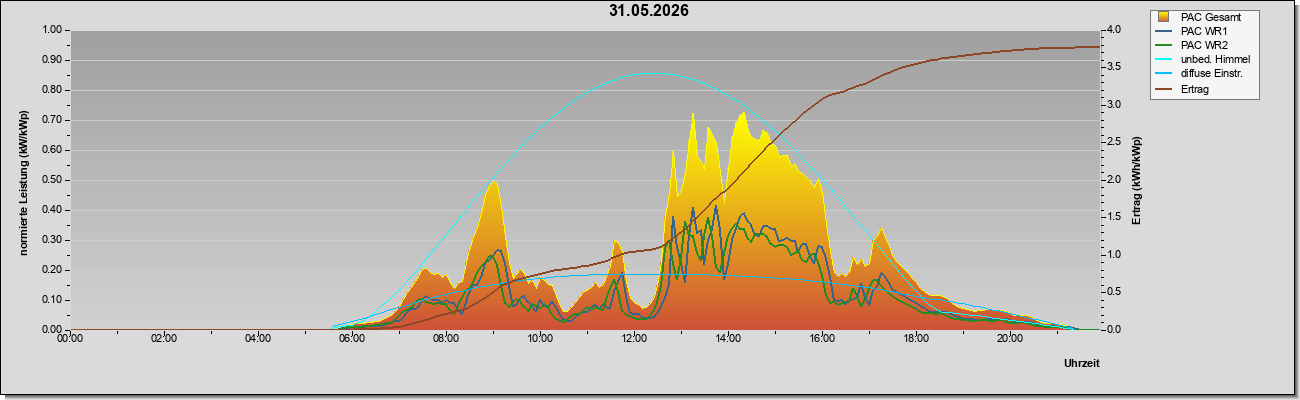
Task: Click the 00:00 time axis tick
Action: click(70, 339)
